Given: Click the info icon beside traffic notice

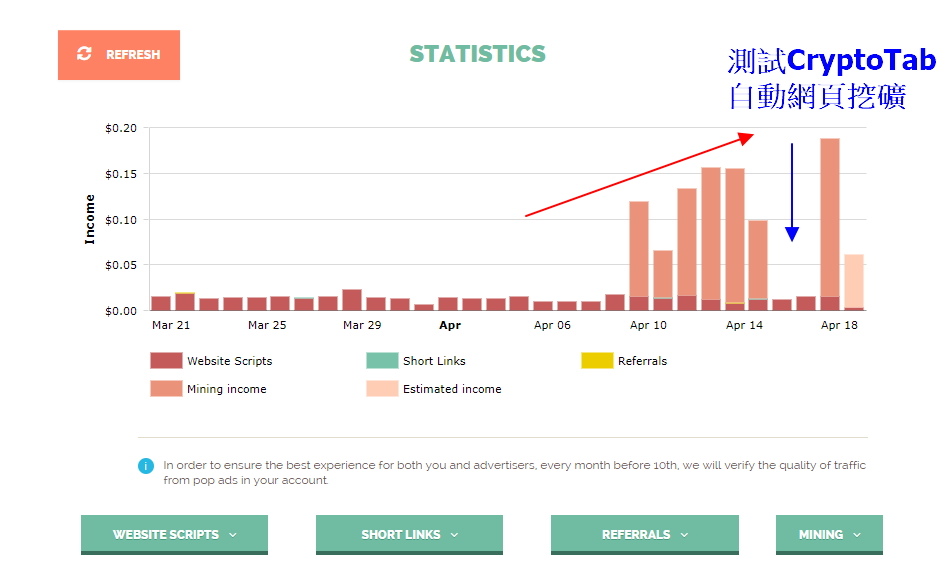Looking at the screenshot, I should (x=146, y=466).
